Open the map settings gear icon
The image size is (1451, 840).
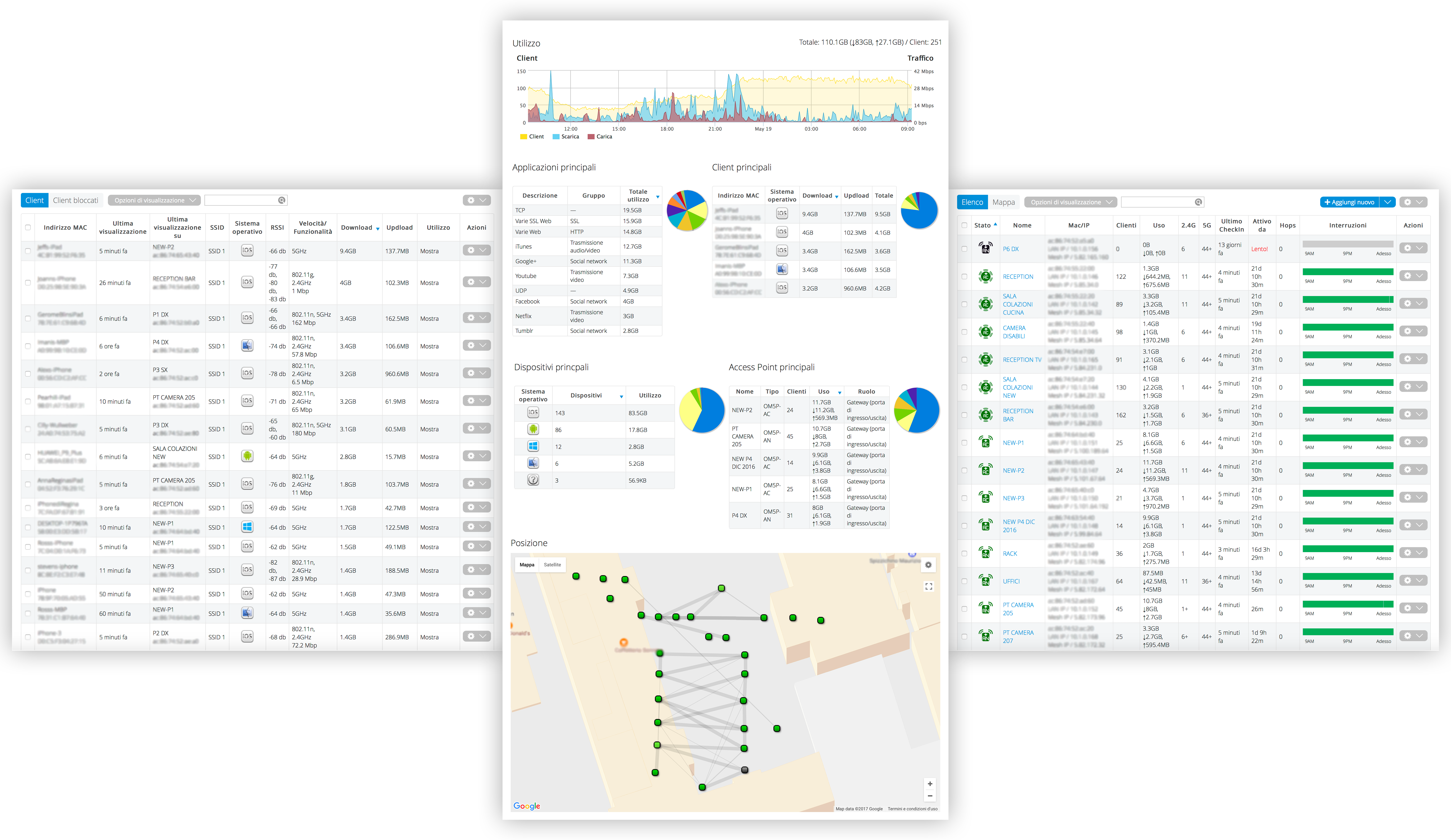coord(928,565)
